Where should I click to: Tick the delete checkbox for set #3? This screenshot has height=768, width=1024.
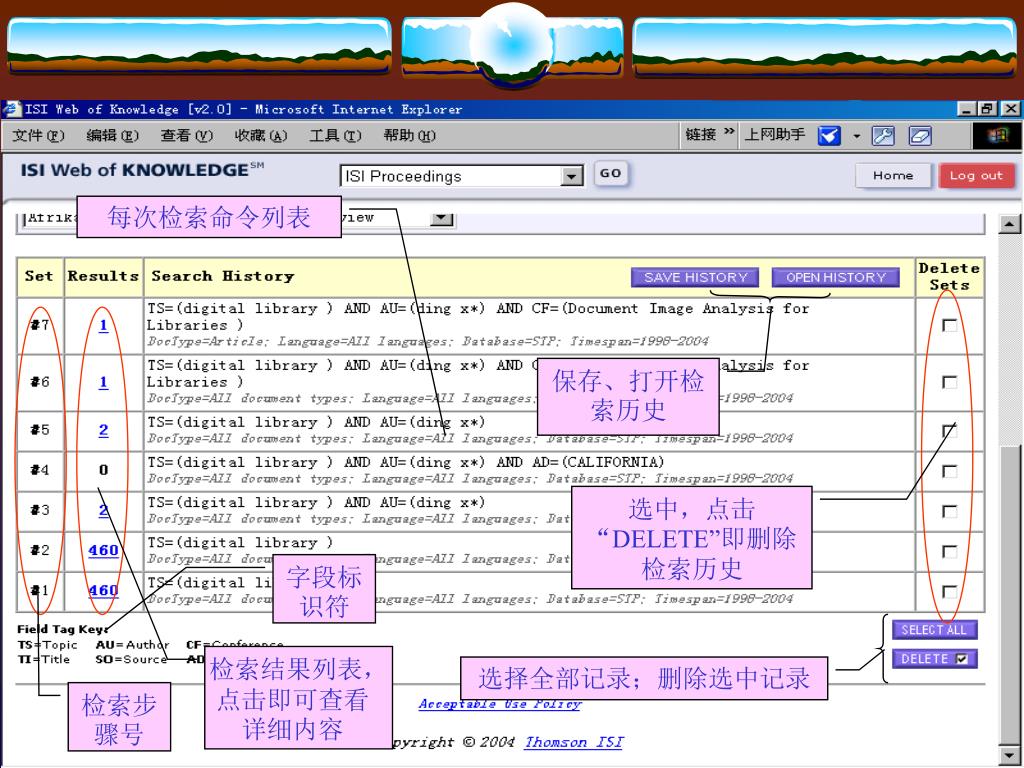pos(950,511)
